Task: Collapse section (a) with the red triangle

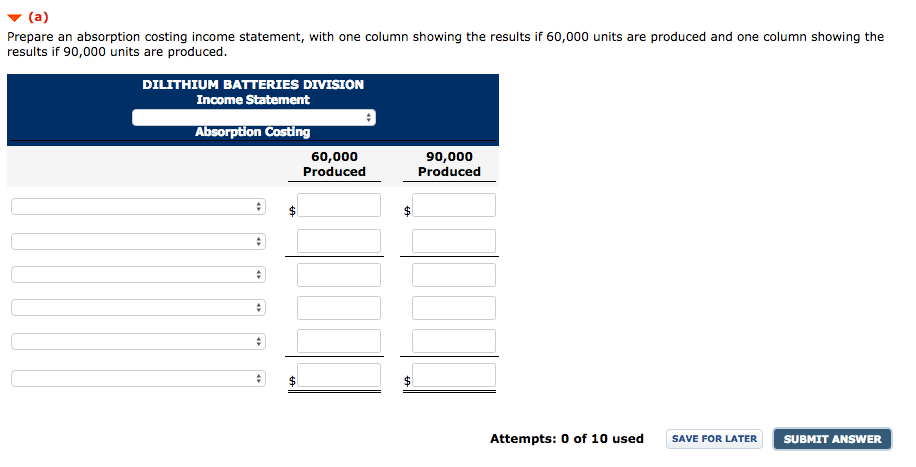Action: 14,17
